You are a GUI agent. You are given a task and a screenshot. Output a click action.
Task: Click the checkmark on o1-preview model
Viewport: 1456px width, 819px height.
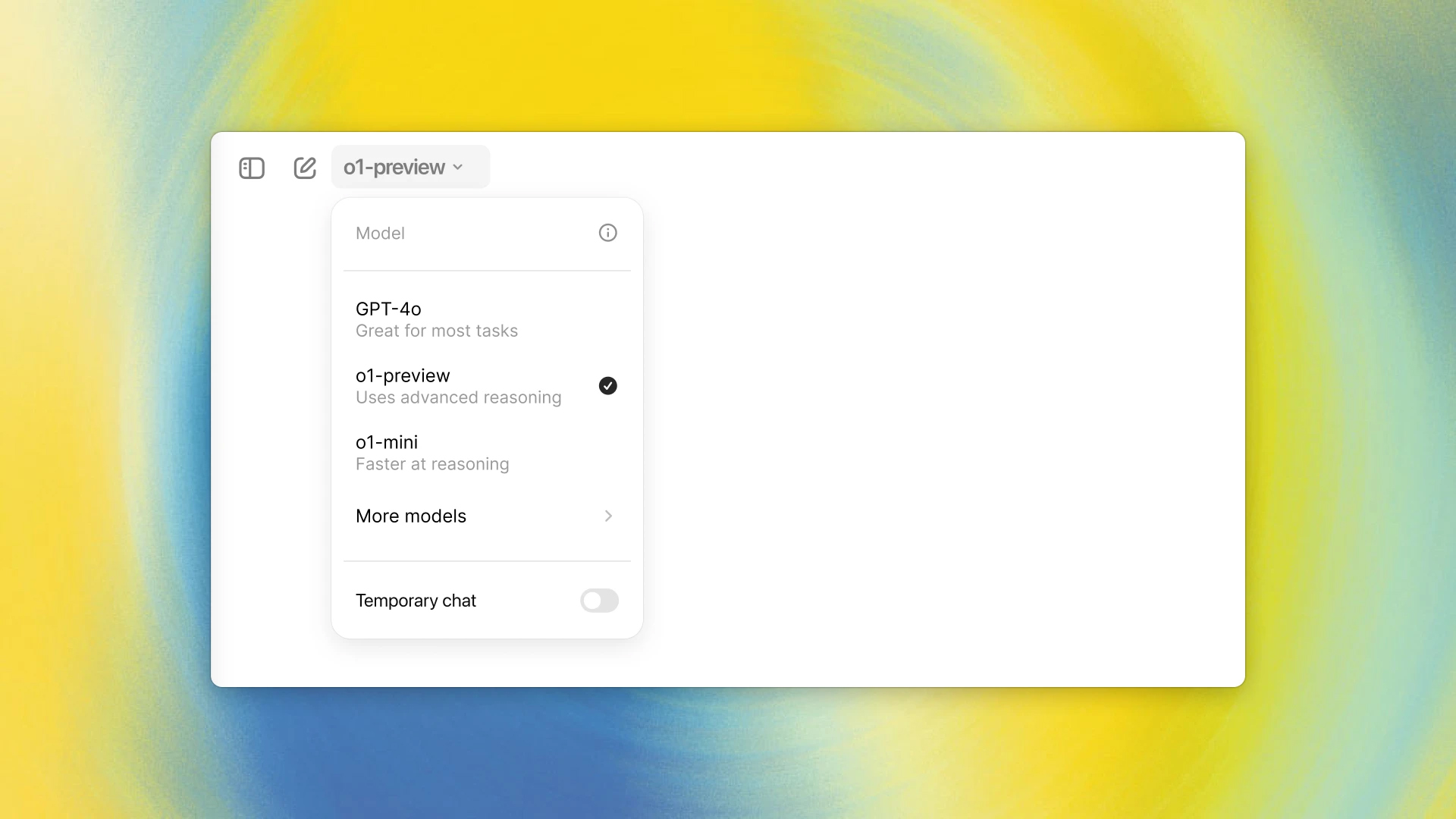(x=608, y=385)
